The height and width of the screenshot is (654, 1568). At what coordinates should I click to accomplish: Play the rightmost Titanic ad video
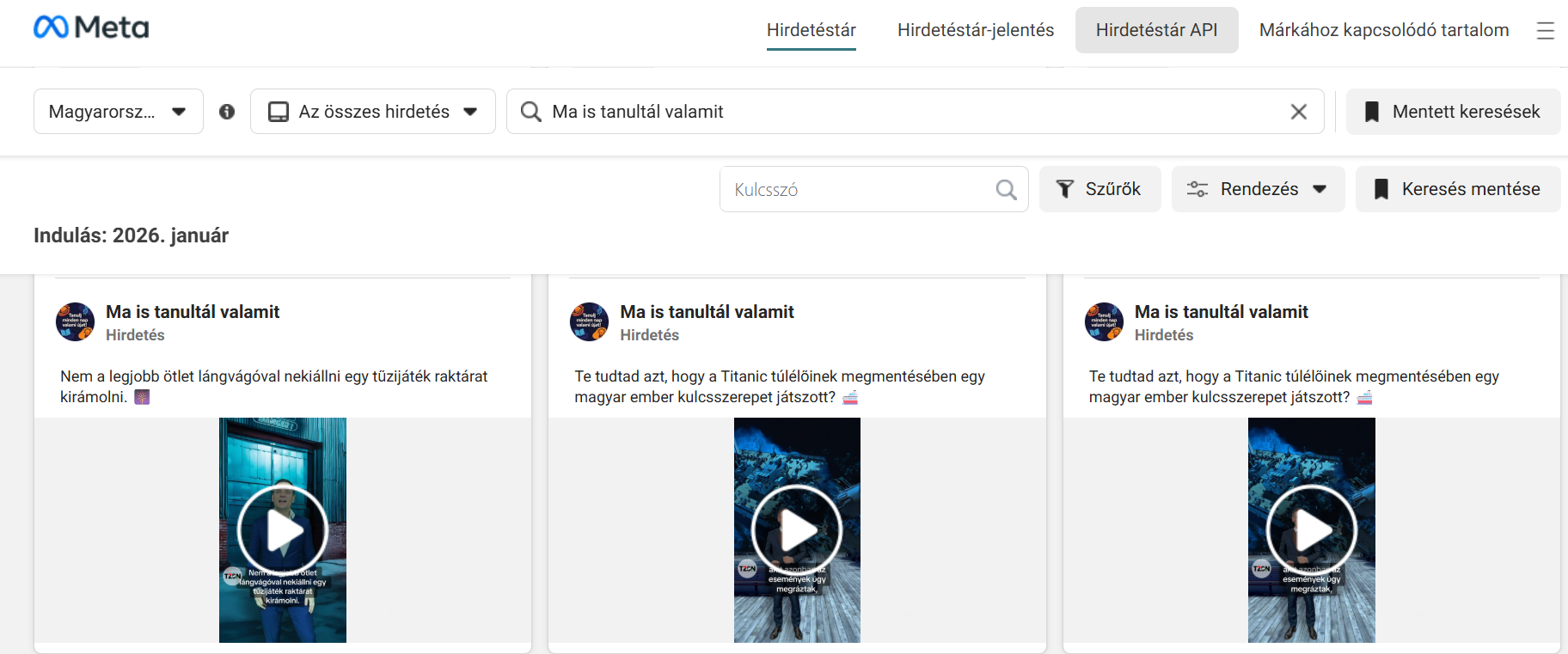1311,530
